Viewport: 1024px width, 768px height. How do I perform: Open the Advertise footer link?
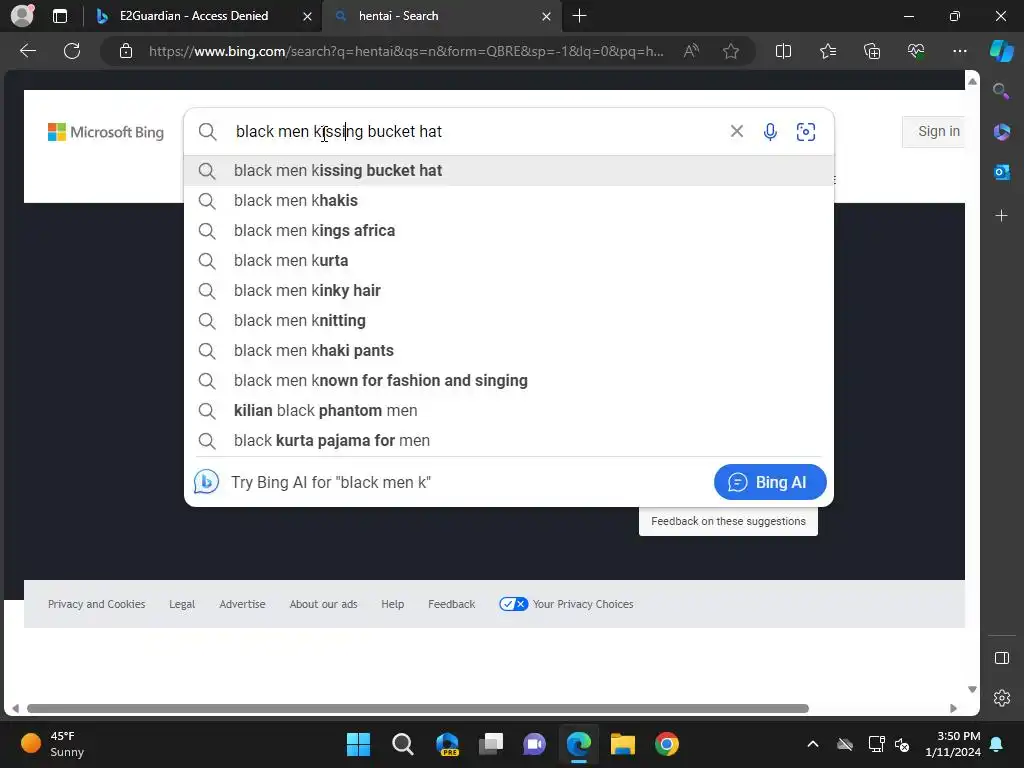tap(242, 604)
